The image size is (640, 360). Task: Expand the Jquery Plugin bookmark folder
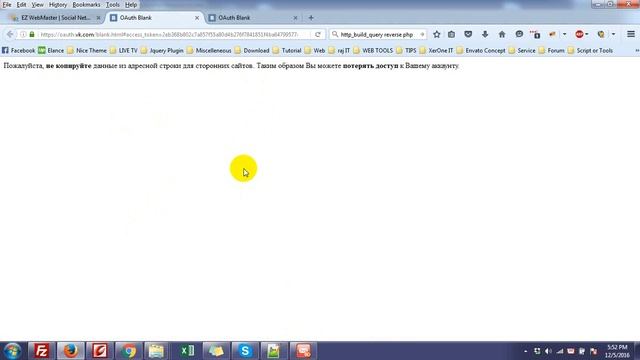162,51
